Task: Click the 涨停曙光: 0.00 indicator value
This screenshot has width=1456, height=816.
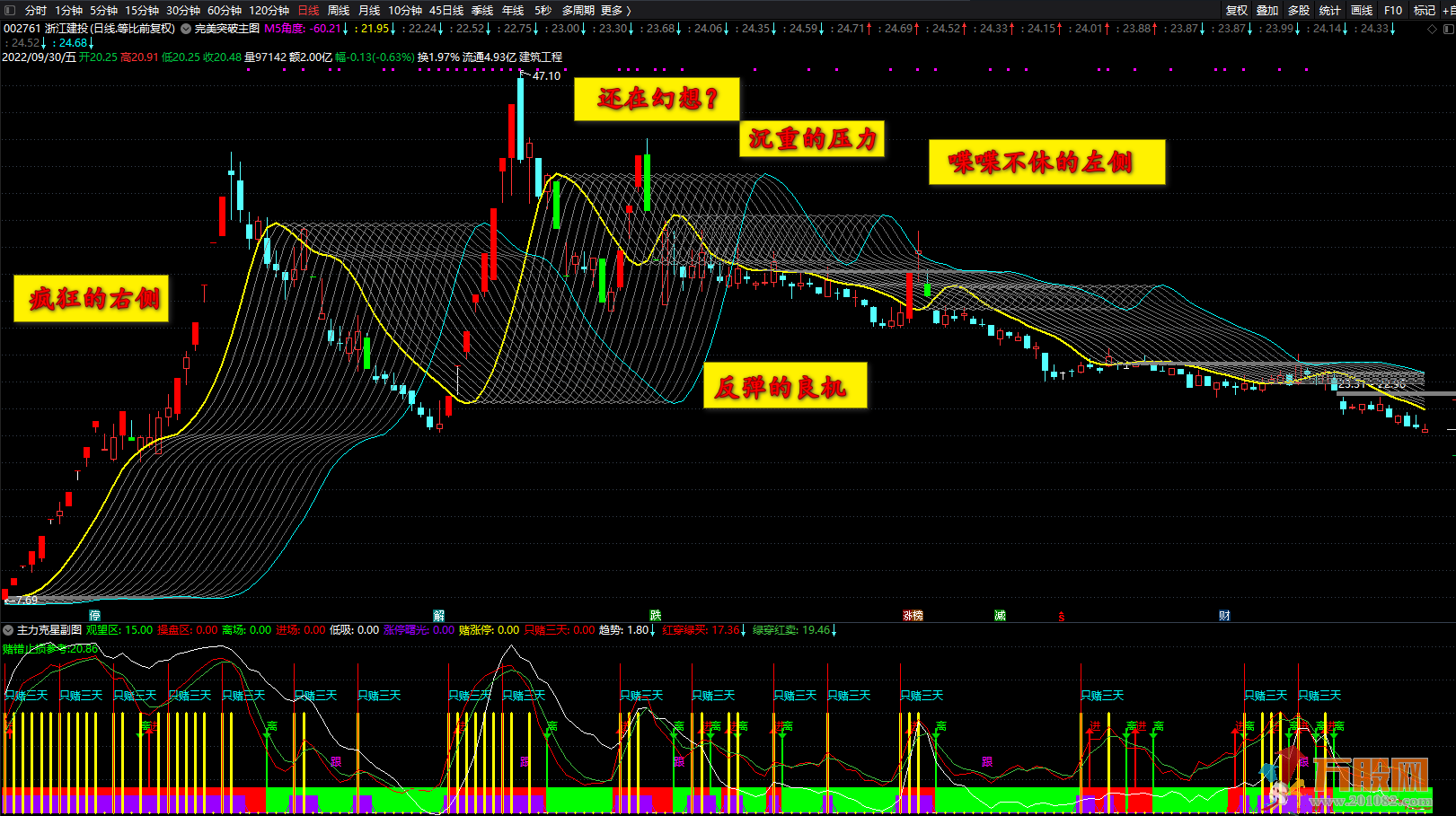Action: point(419,630)
